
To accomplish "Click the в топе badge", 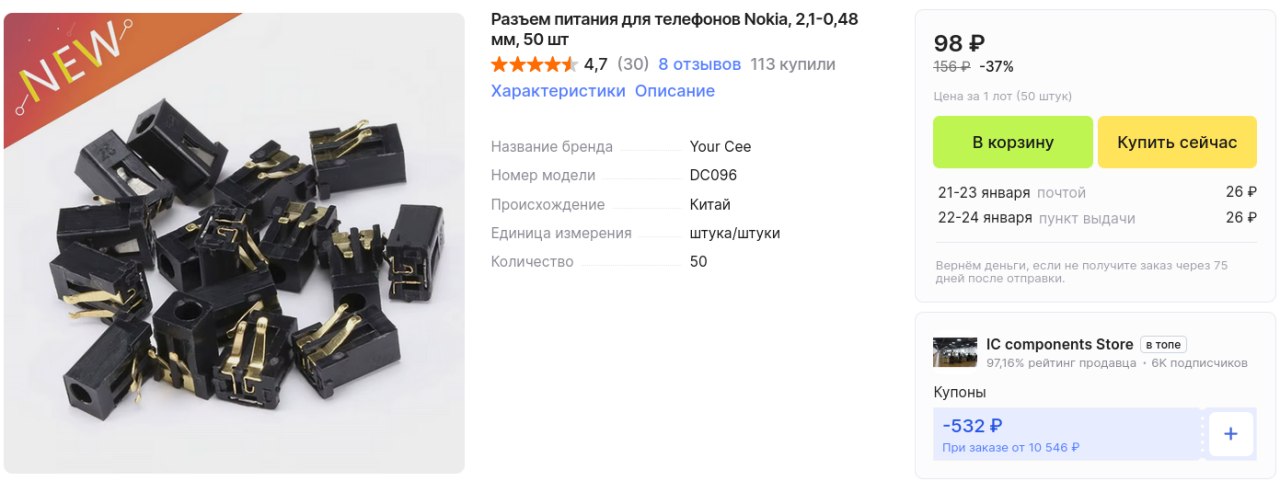I will click(x=1163, y=344).
